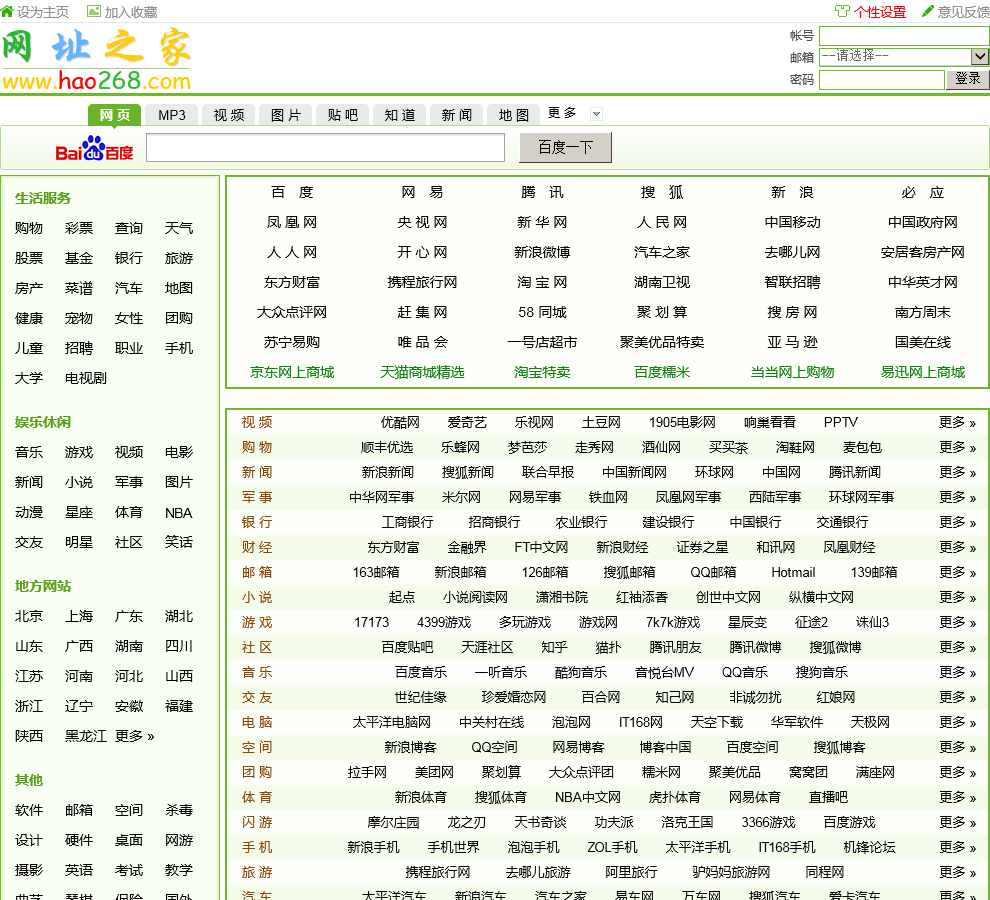
Task: Switch to the 视频 search tab
Action: pos(229,115)
